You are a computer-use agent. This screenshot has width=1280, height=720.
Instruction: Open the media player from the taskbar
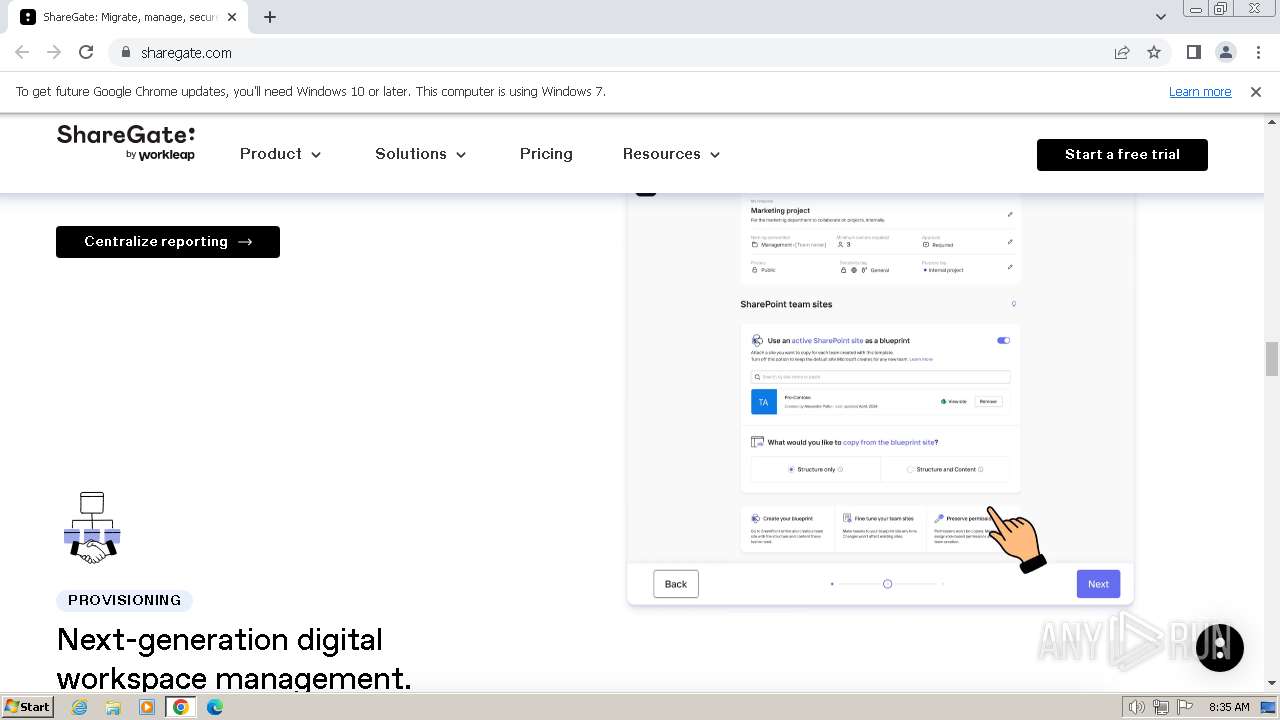(147, 707)
